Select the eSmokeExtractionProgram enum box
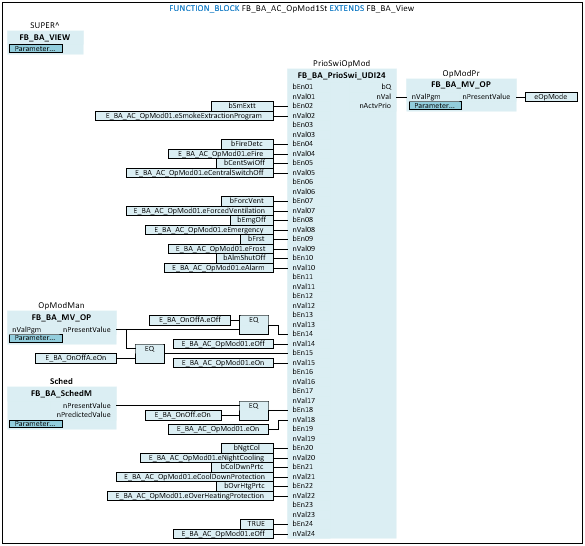Screen dimensions: 585x546 (x=184, y=116)
